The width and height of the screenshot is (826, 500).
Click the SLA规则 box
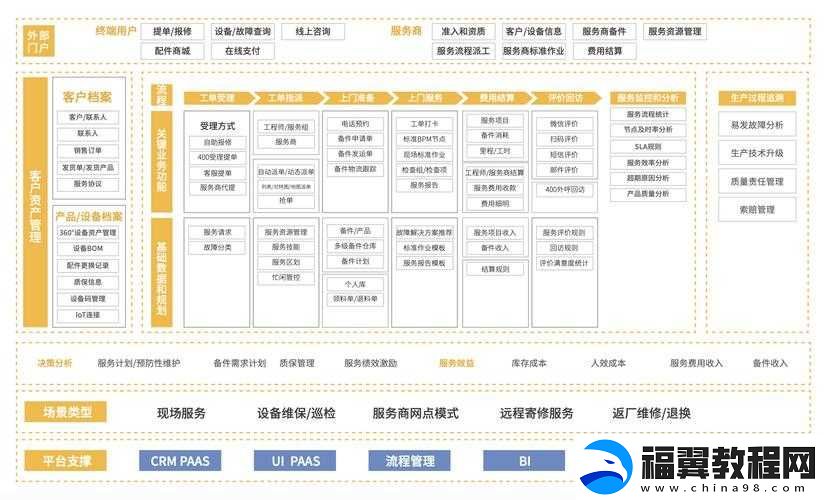tap(648, 147)
